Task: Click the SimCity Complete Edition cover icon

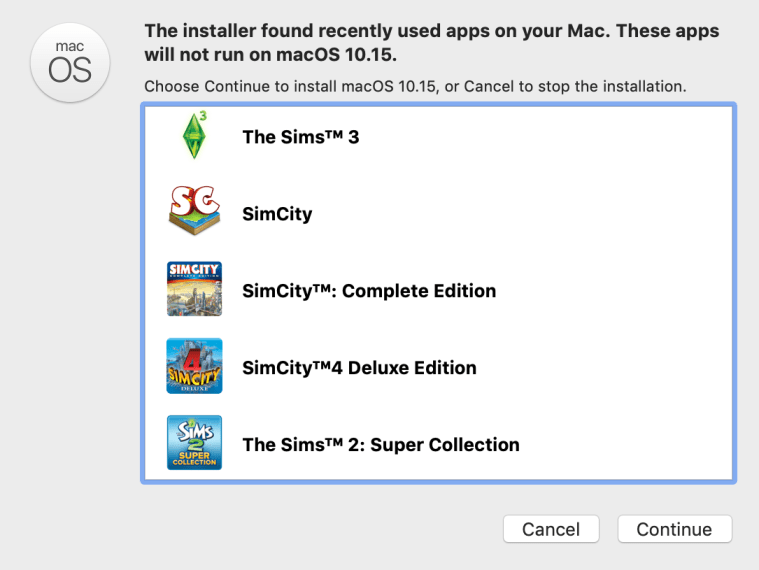Action: click(x=194, y=289)
